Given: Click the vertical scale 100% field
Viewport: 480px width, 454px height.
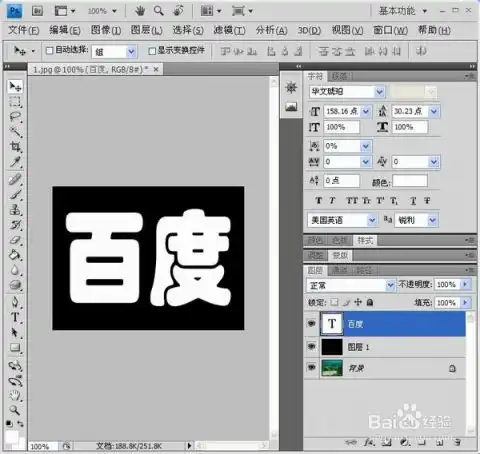Looking at the screenshot, I should coord(342,127).
